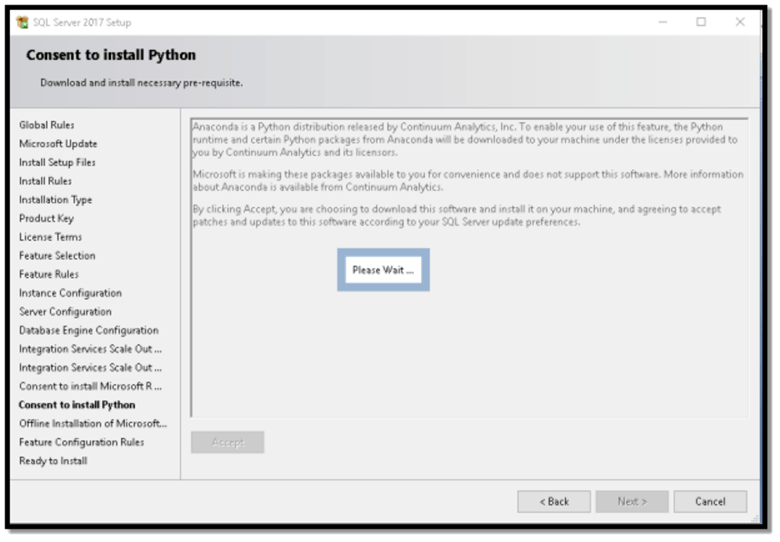Select Feature Configuration Rules step
The width and height of the screenshot is (780, 542).
coord(82,443)
